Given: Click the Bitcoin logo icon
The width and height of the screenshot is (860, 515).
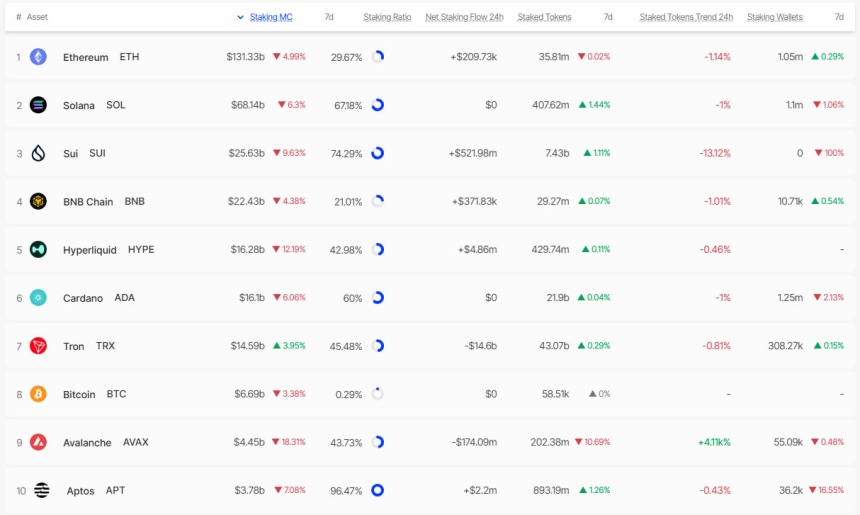Looking at the screenshot, I should 38,394.
